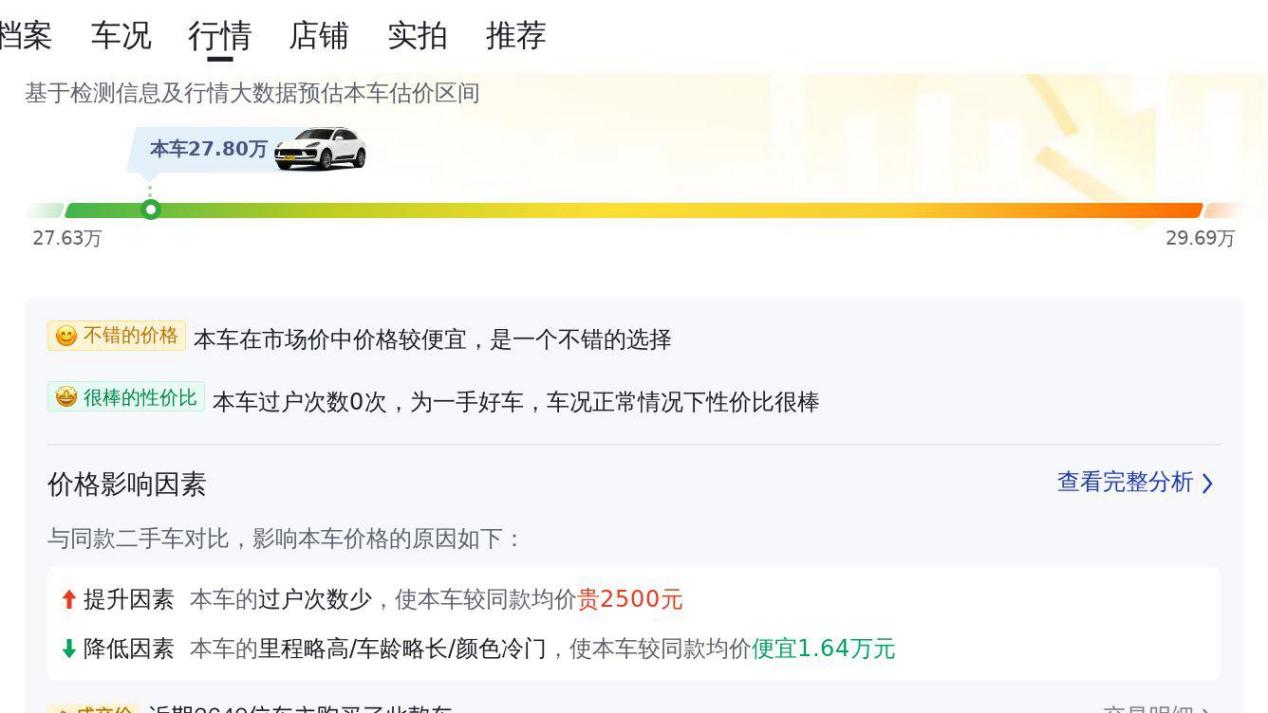The height and width of the screenshot is (713, 1268).
Task: Click the chevron next to 查看完整分析
Action: tap(1207, 484)
